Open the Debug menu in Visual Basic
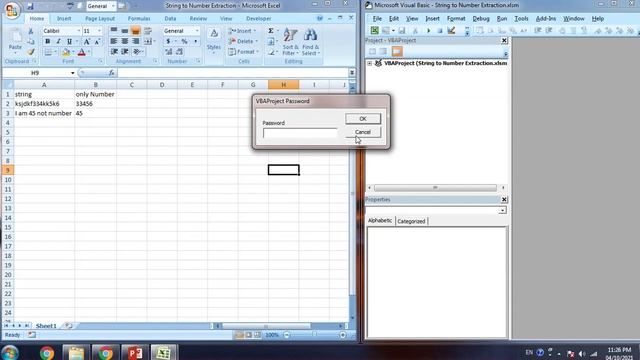This screenshot has width=640, height=360. (x=481, y=19)
